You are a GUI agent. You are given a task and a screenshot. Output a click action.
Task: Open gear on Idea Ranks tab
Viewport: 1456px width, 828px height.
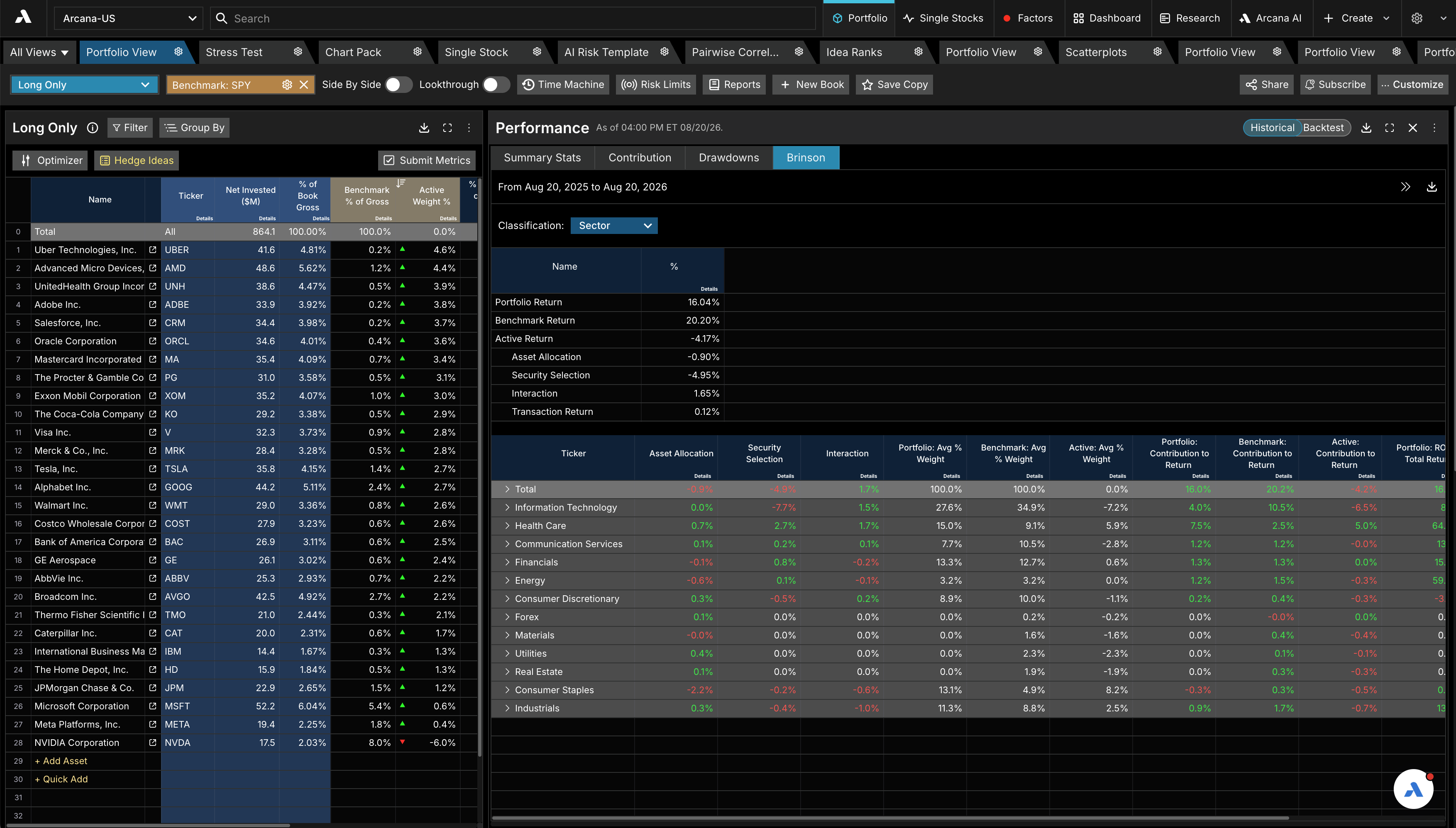[918, 52]
